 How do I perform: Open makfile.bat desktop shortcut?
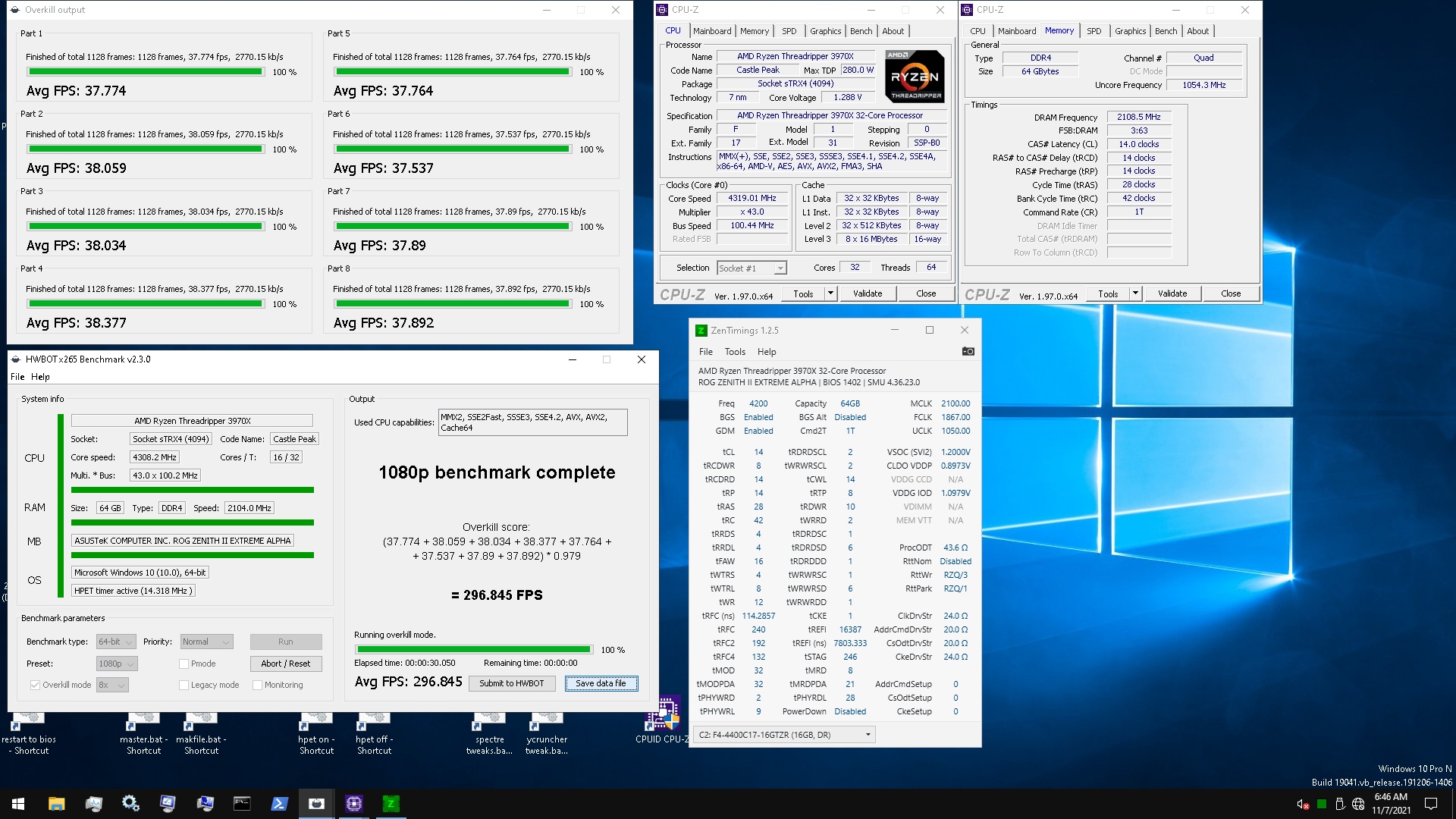click(201, 733)
